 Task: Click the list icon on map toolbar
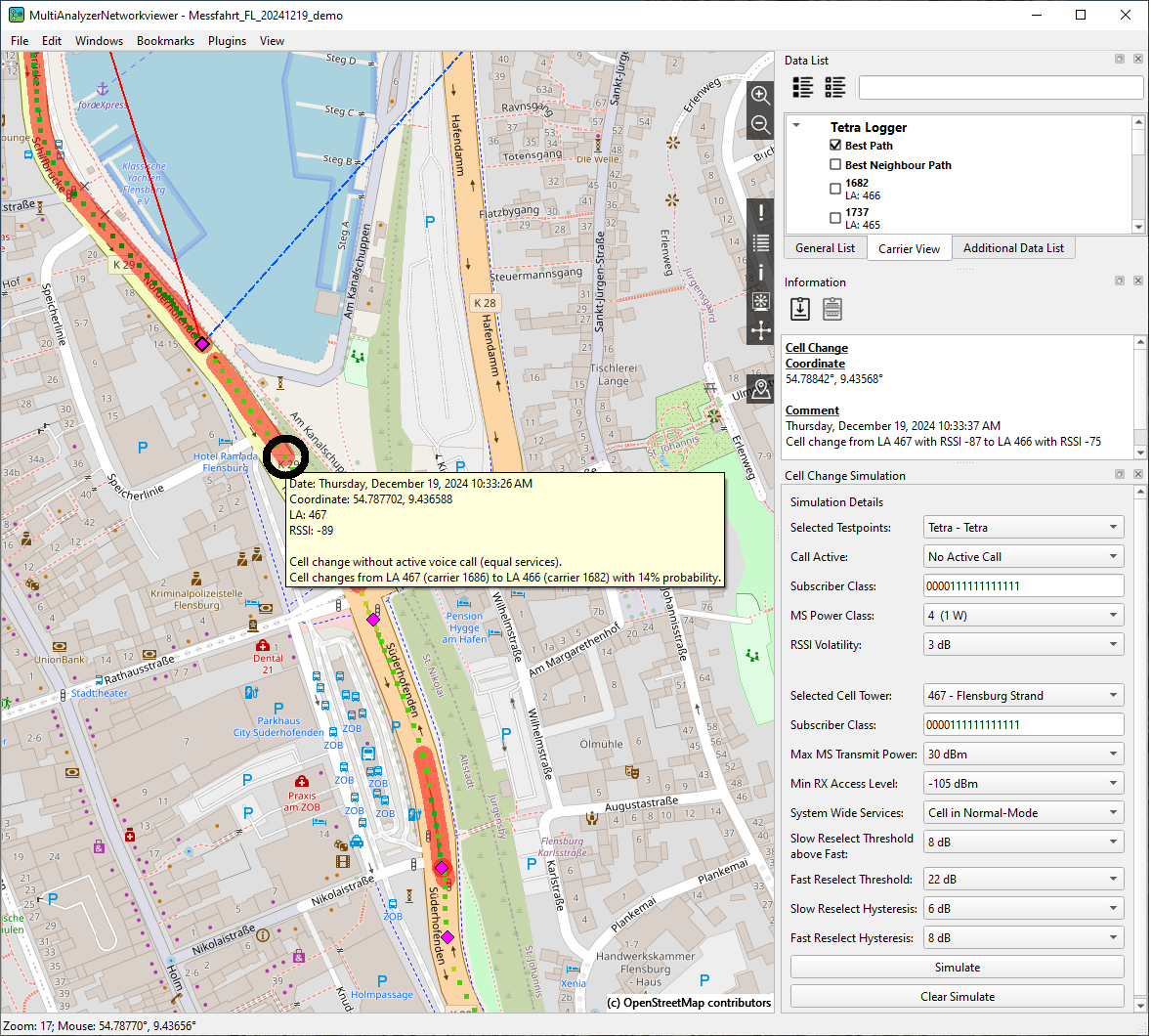click(x=761, y=243)
